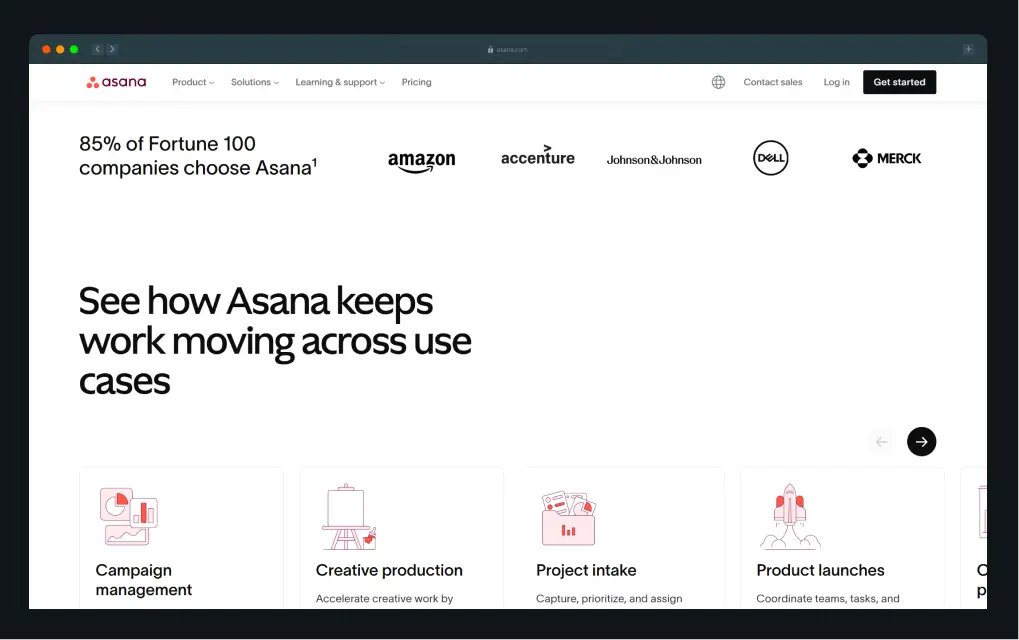Click the Product launches rocket icon

790,517
